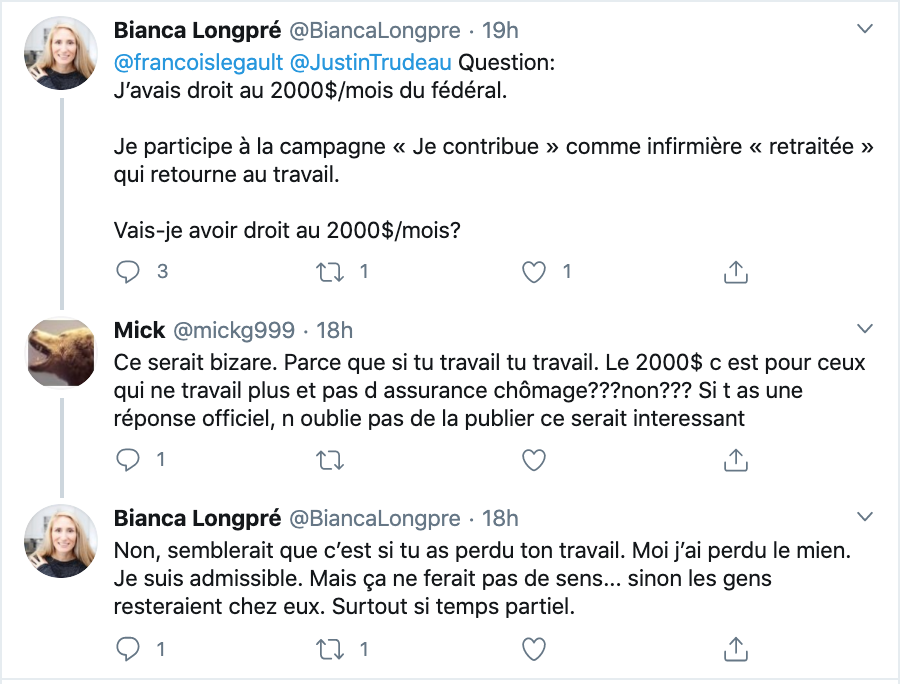Open Mick's profile picture
This screenshot has height=684, width=906.
click(61, 352)
